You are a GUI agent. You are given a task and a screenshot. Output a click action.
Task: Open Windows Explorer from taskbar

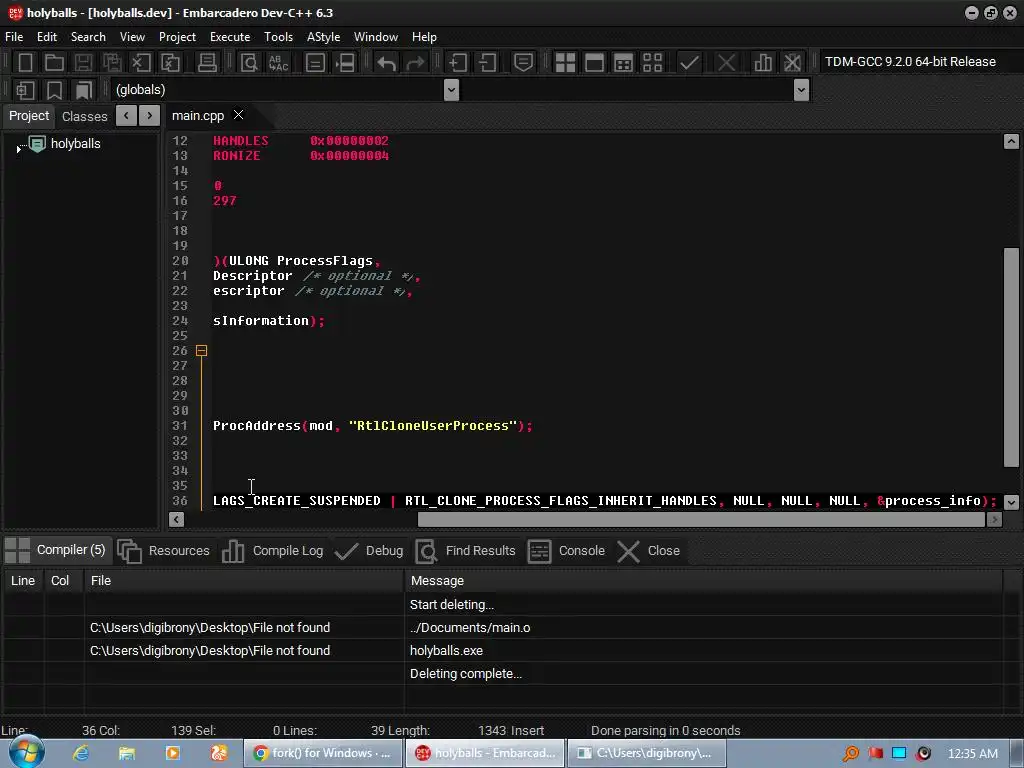pos(127,754)
